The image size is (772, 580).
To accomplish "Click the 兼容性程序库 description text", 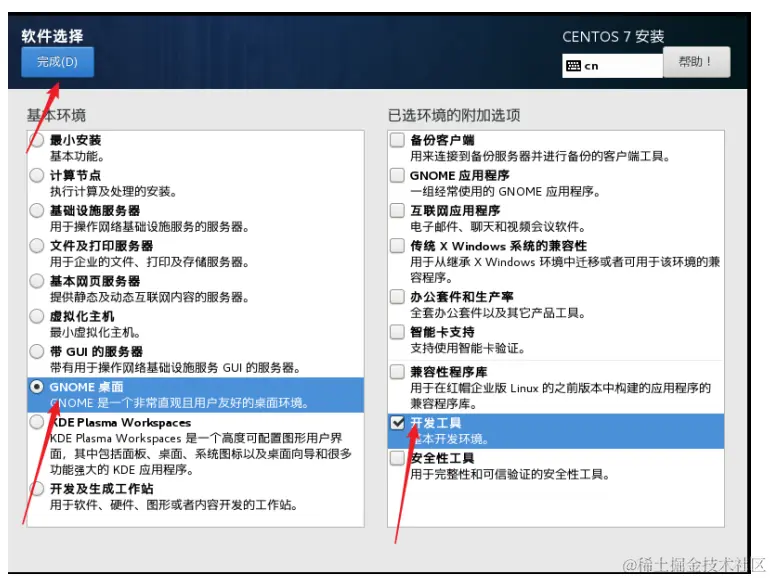I will coord(560,396).
